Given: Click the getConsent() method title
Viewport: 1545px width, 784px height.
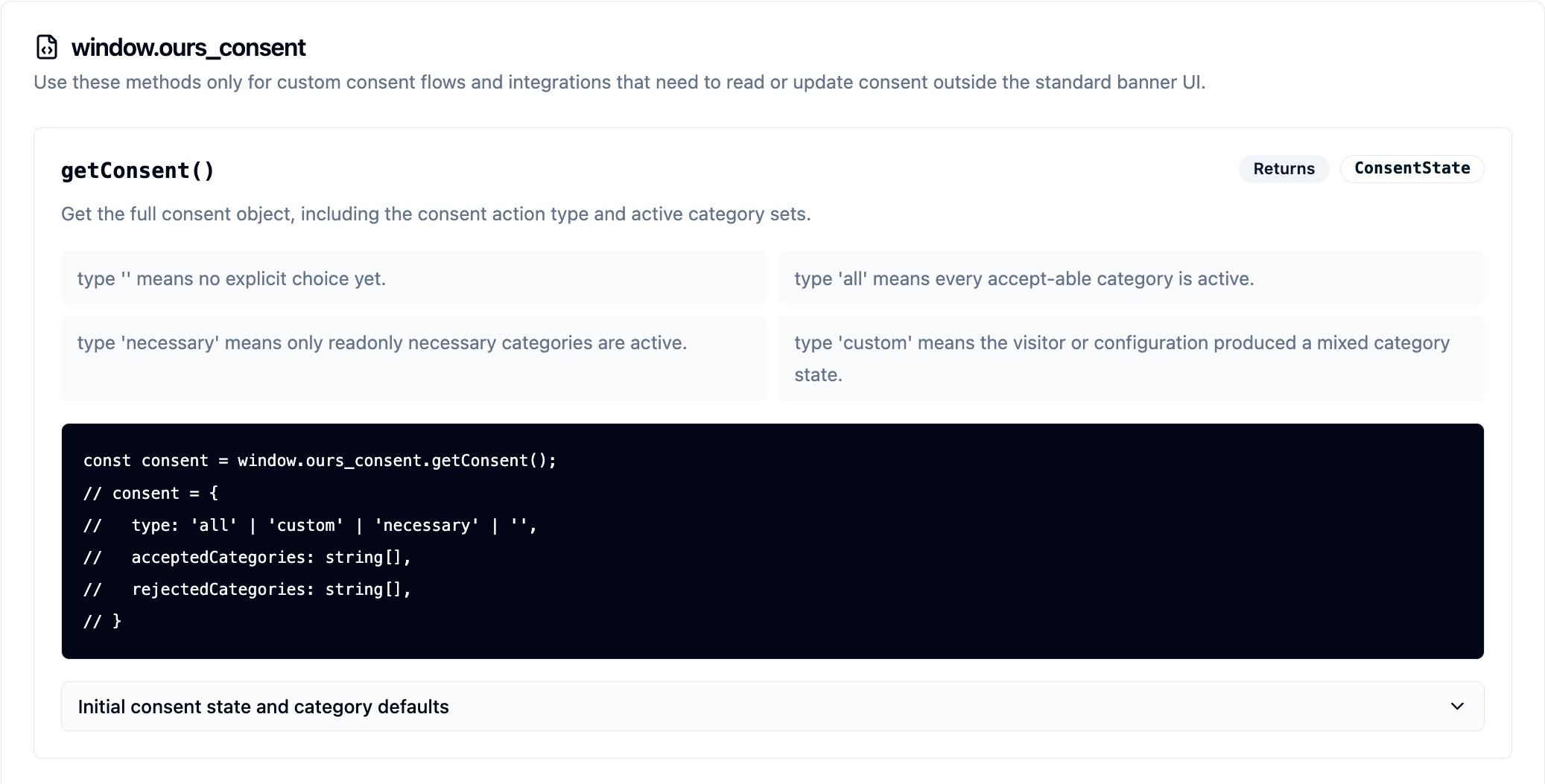Looking at the screenshot, I should click(x=138, y=170).
